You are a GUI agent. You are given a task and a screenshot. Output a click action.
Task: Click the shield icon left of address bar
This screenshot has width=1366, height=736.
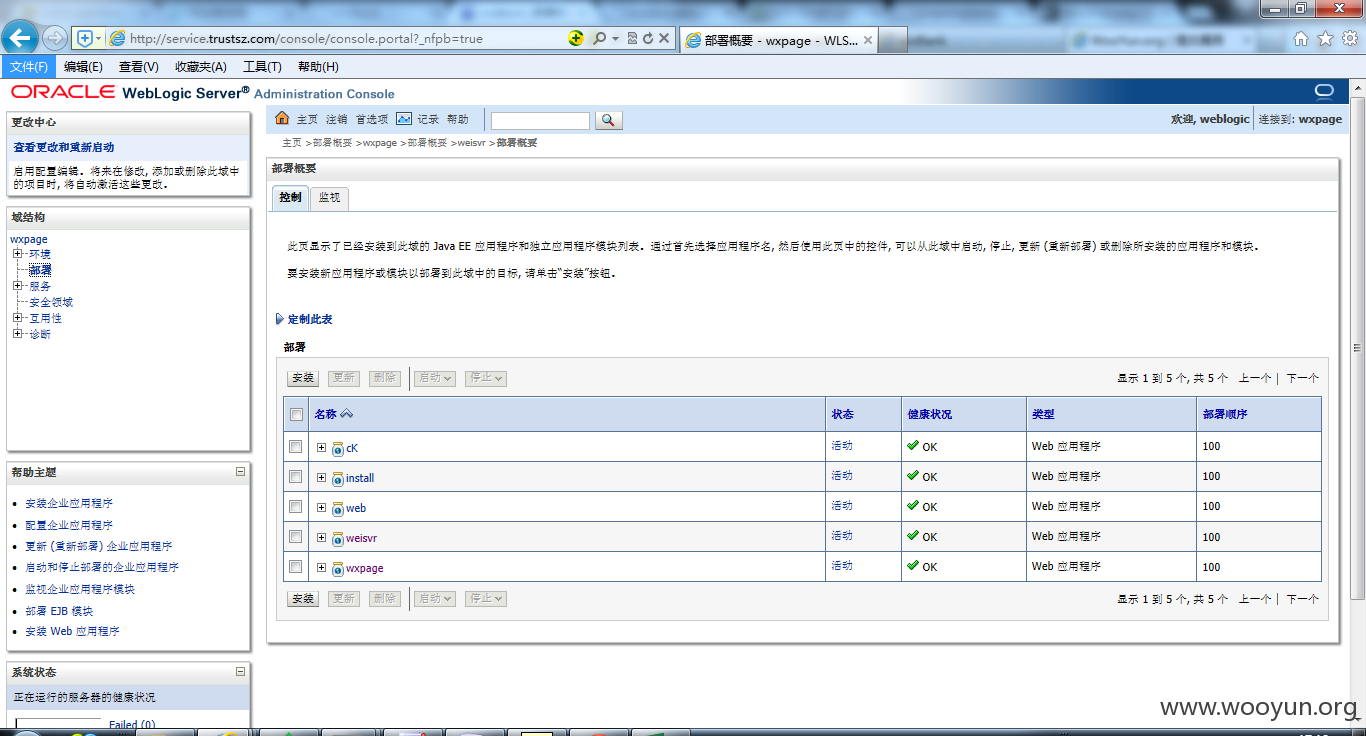pyautogui.click(x=85, y=38)
